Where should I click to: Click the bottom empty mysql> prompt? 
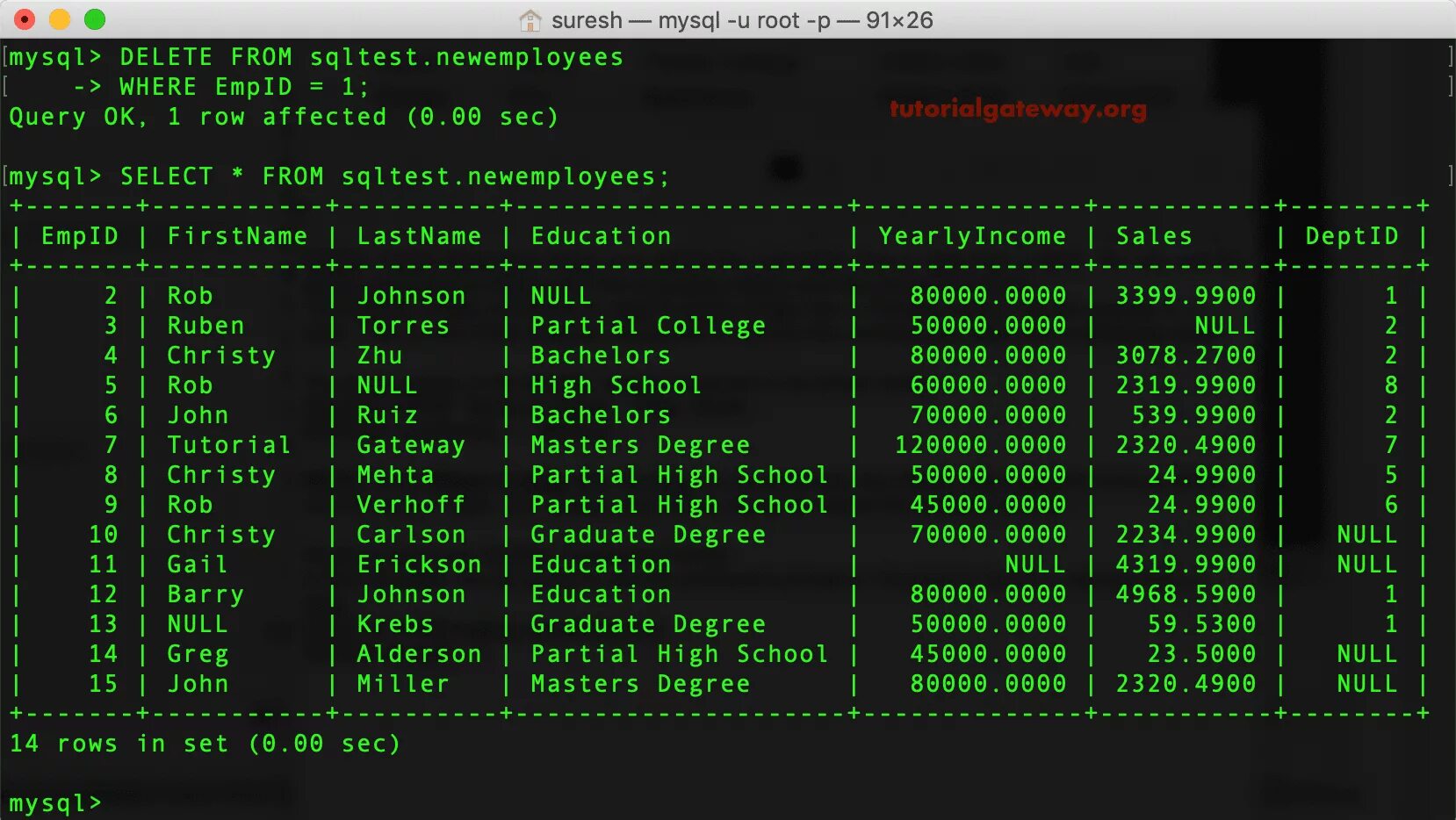click(55, 803)
